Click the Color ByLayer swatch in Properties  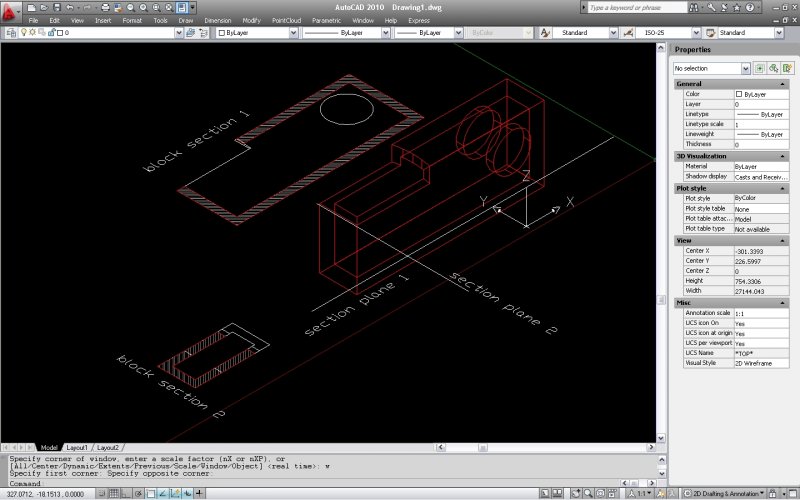tap(739, 94)
